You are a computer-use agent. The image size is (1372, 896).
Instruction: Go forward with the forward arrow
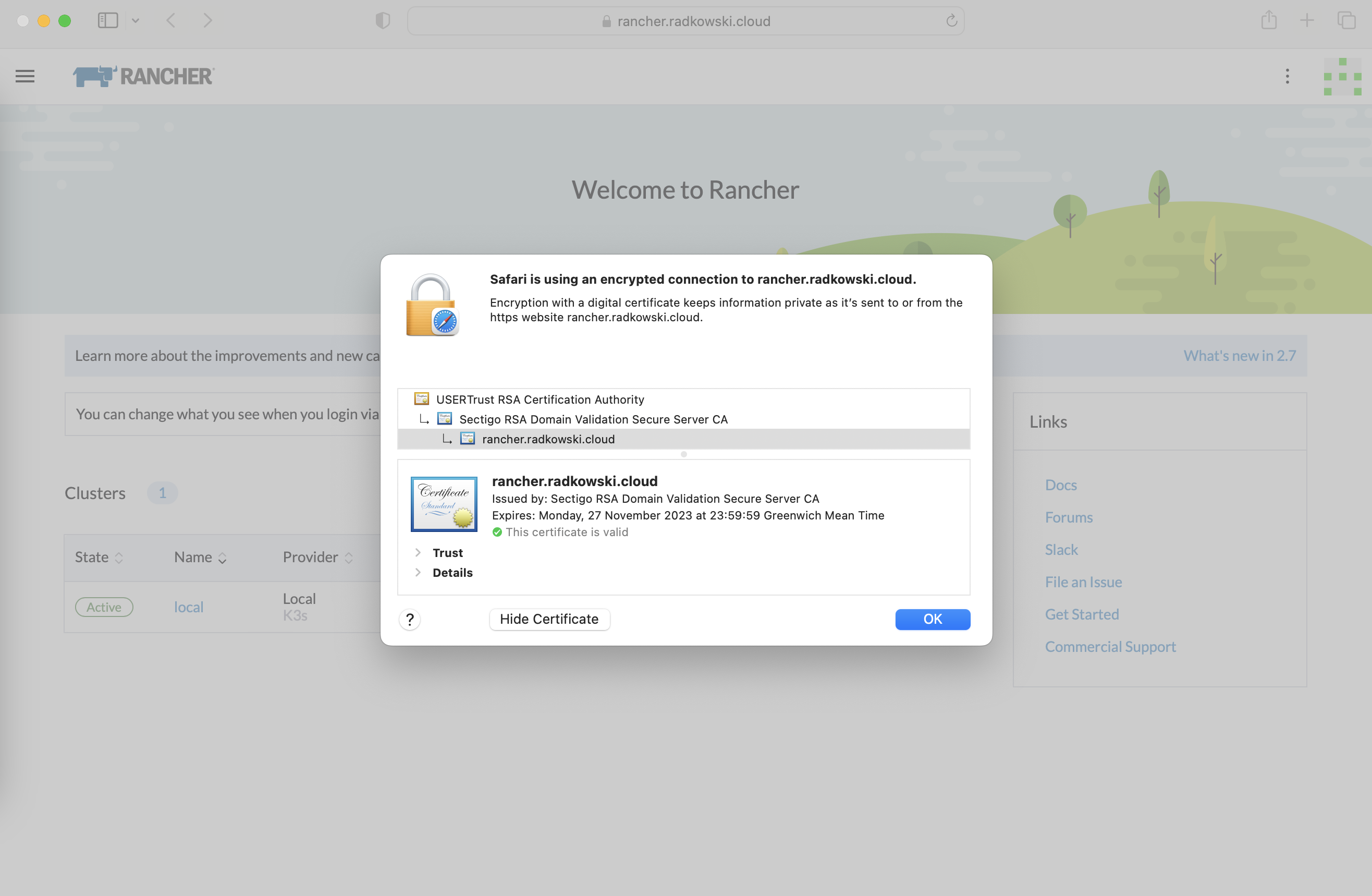207,21
